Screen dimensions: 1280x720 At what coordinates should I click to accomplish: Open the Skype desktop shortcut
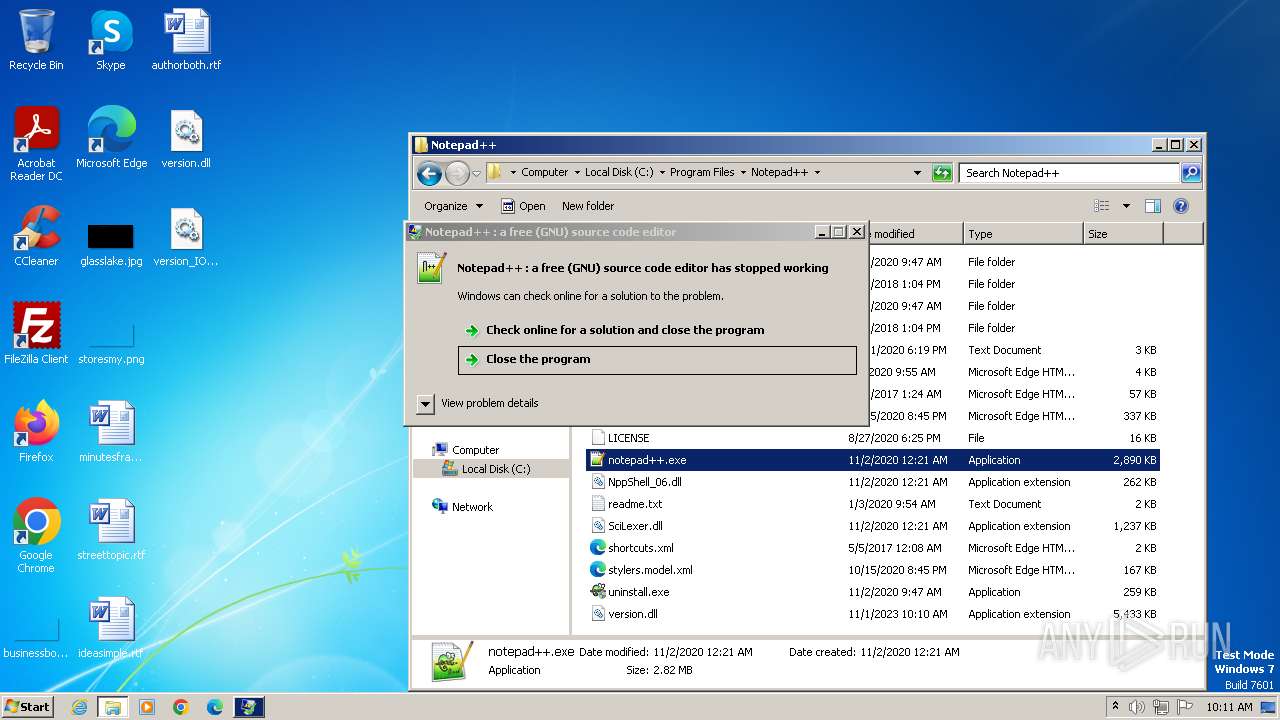coord(111,40)
